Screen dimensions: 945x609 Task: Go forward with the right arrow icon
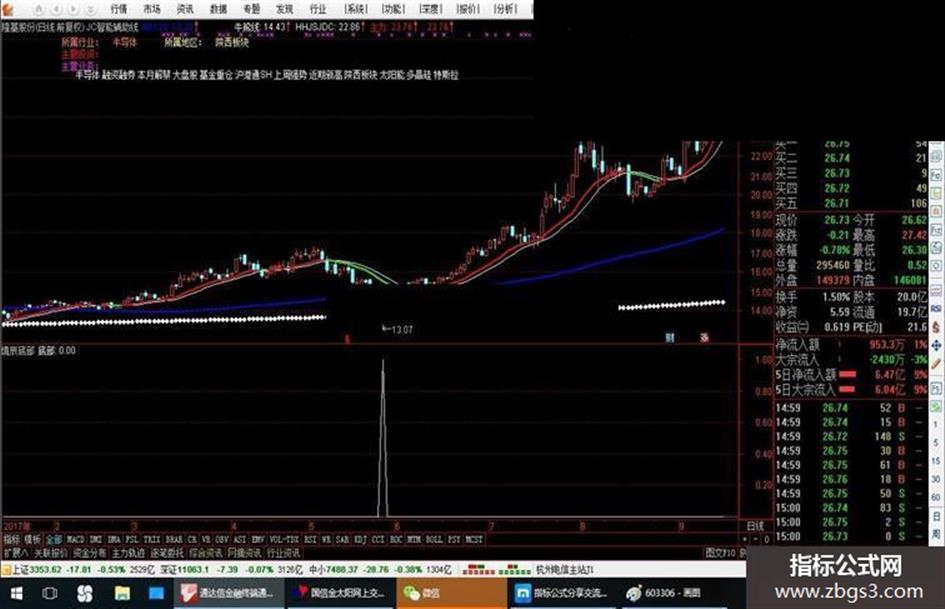click(x=73, y=9)
